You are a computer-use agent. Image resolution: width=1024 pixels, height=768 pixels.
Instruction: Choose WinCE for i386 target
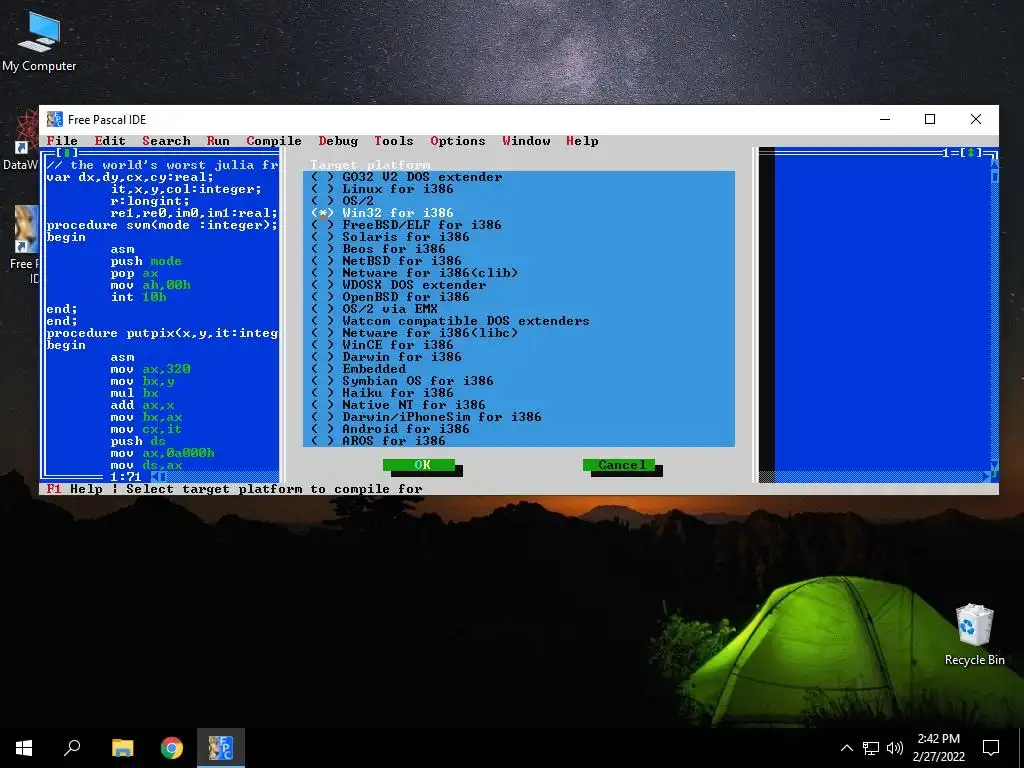tap(382, 345)
